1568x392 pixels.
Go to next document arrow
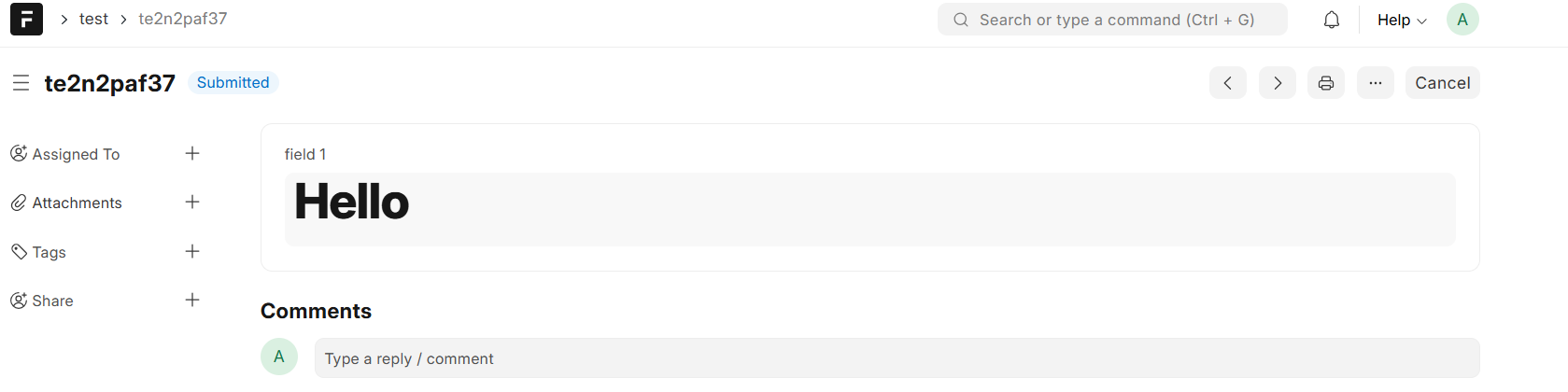click(x=1277, y=83)
